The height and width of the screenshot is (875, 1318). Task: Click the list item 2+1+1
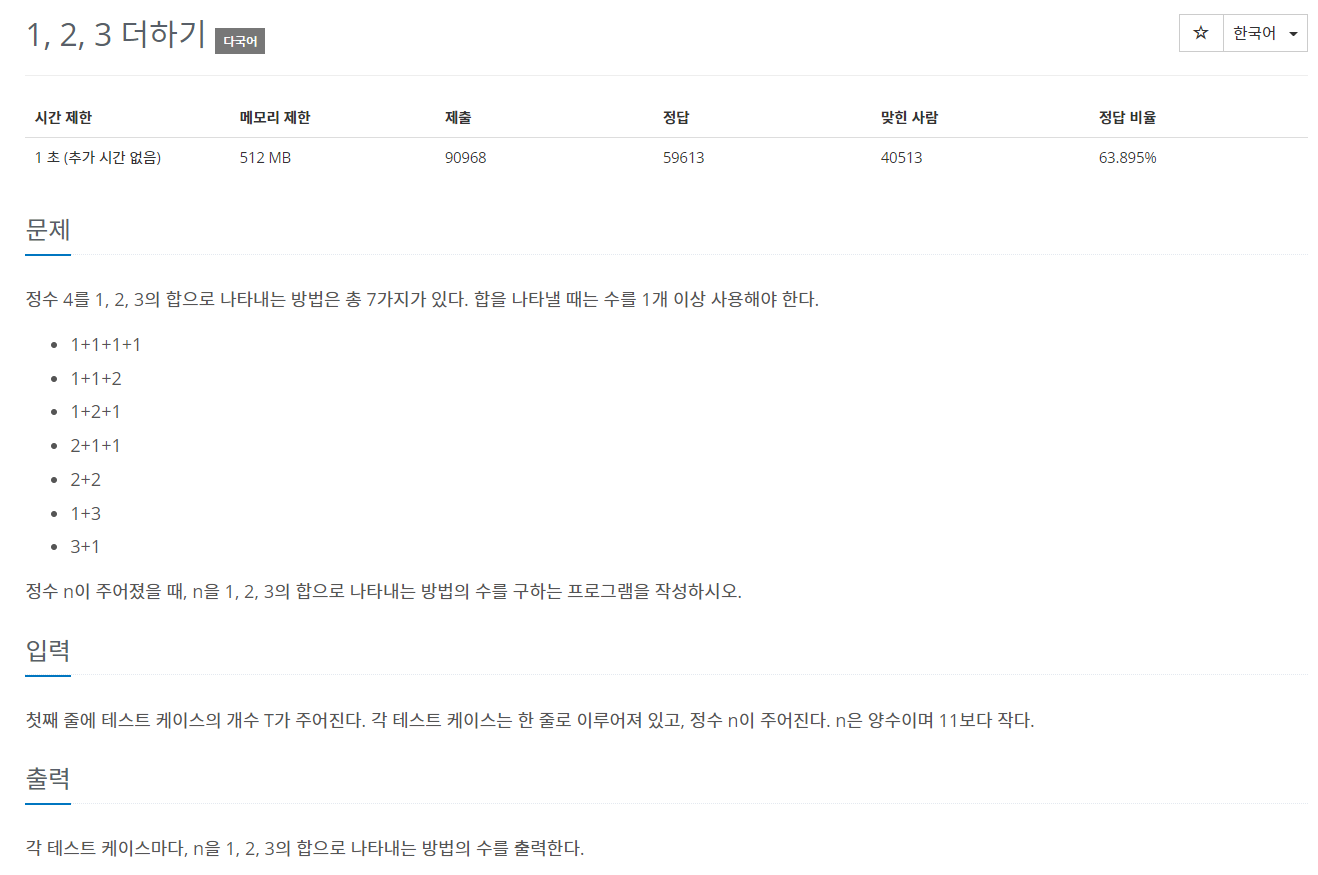[96, 446]
